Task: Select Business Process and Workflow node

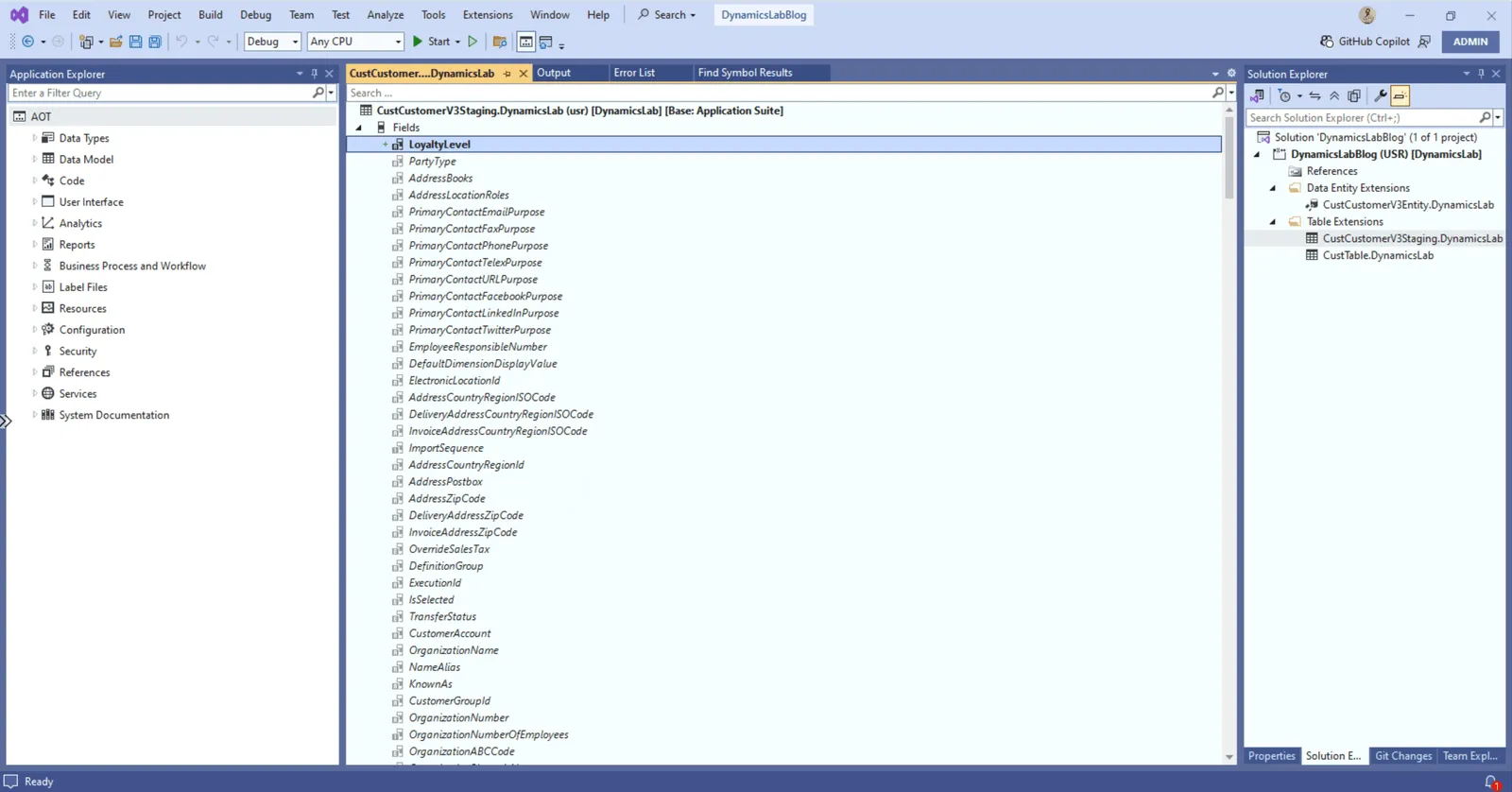Action: (132, 266)
